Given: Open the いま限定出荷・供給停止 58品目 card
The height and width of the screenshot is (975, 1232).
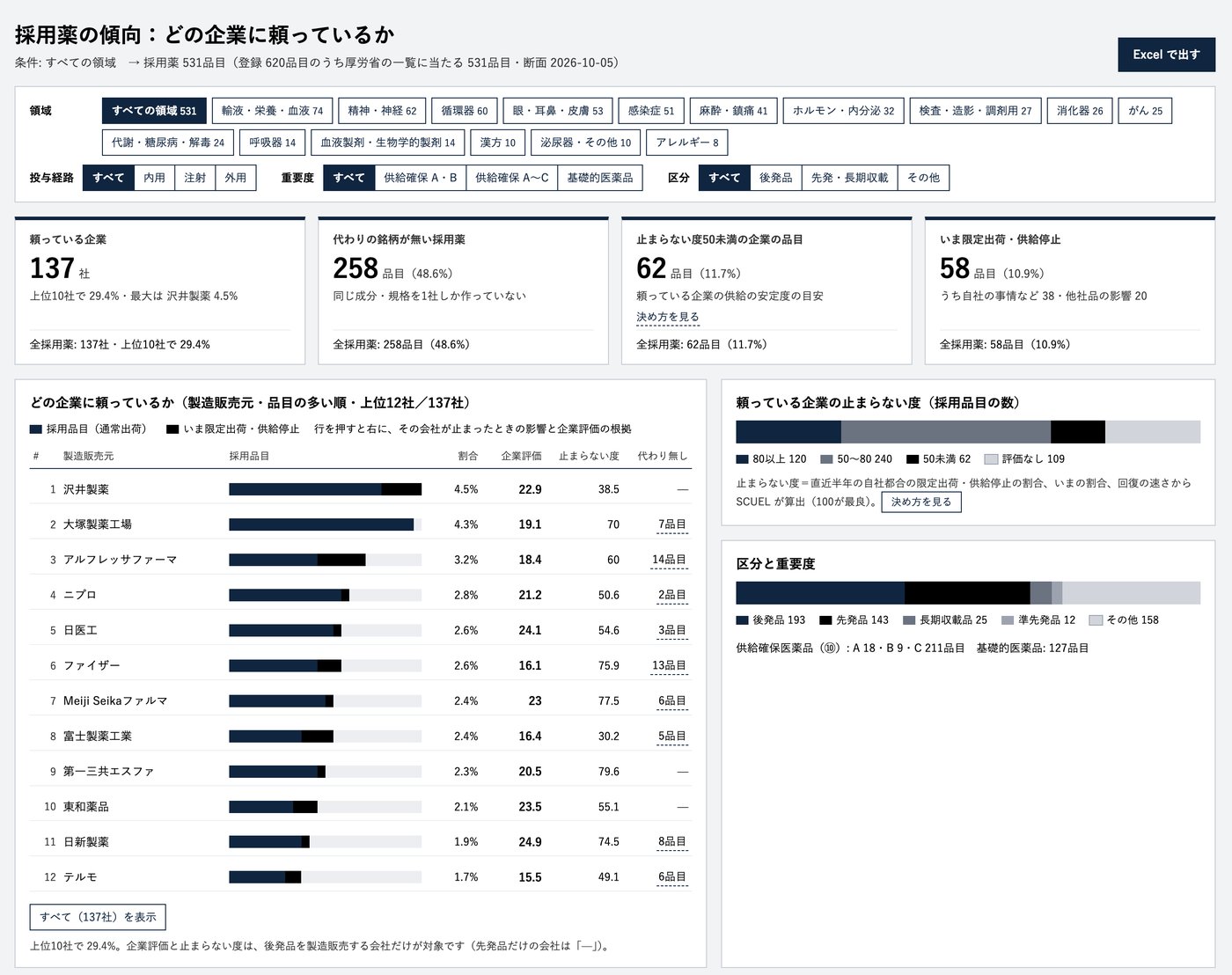Looking at the screenshot, I should [1070, 290].
